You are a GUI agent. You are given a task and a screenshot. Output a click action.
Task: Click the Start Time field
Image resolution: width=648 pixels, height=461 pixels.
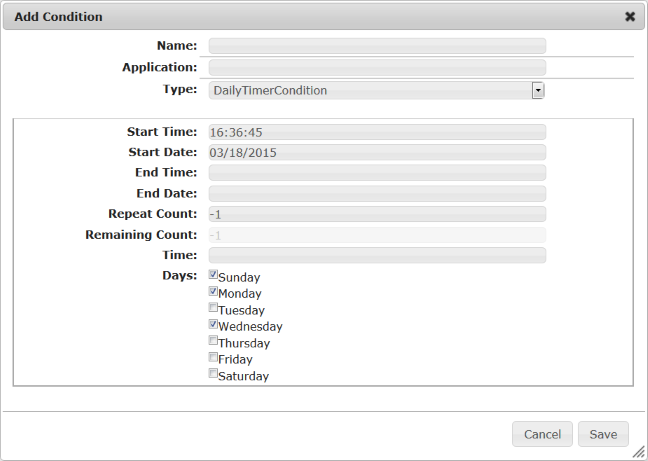[377, 132]
